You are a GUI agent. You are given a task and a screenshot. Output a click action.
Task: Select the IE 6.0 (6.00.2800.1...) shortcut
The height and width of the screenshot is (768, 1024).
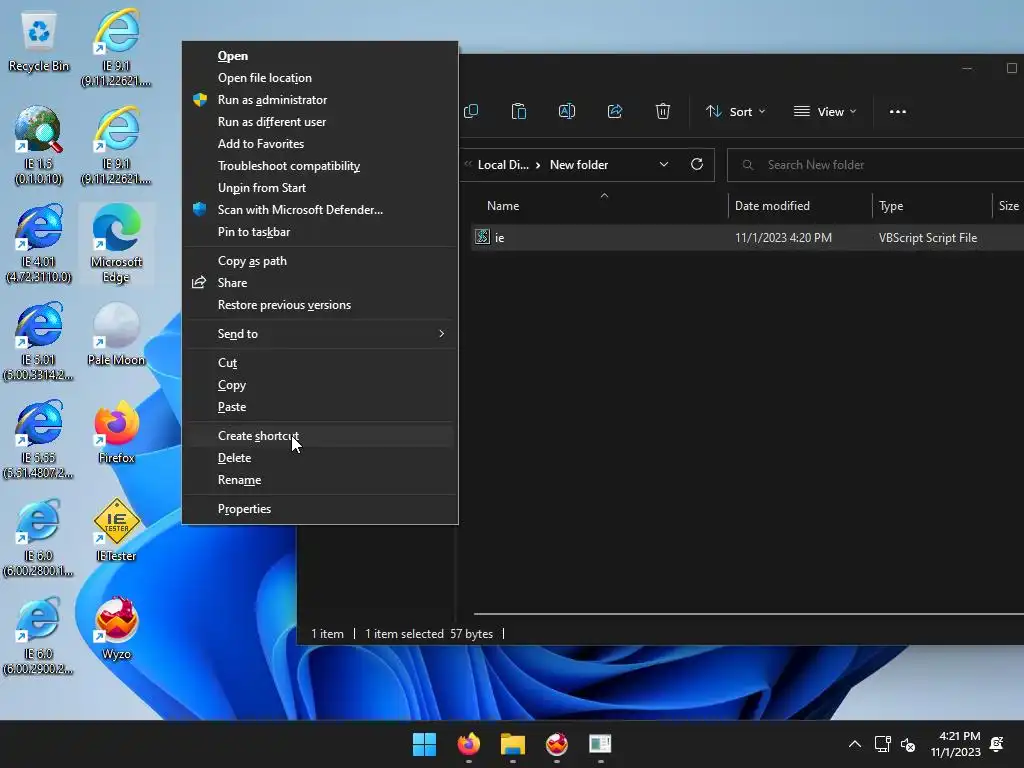[39, 537]
